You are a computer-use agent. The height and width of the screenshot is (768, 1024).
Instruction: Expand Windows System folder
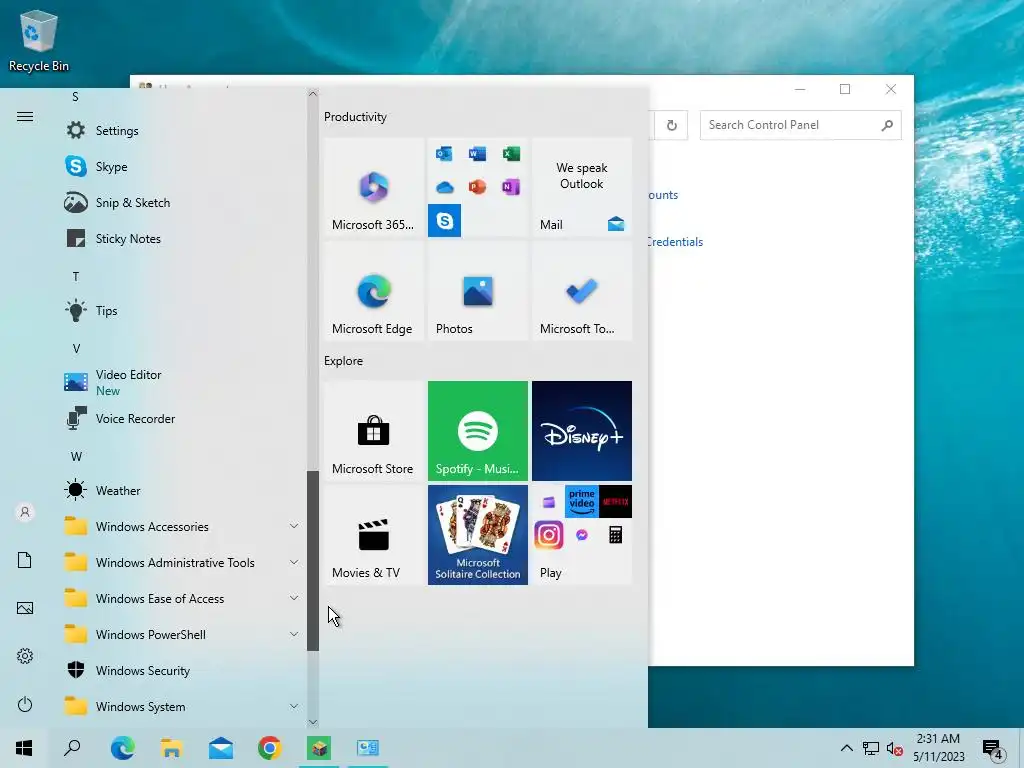pos(182,707)
